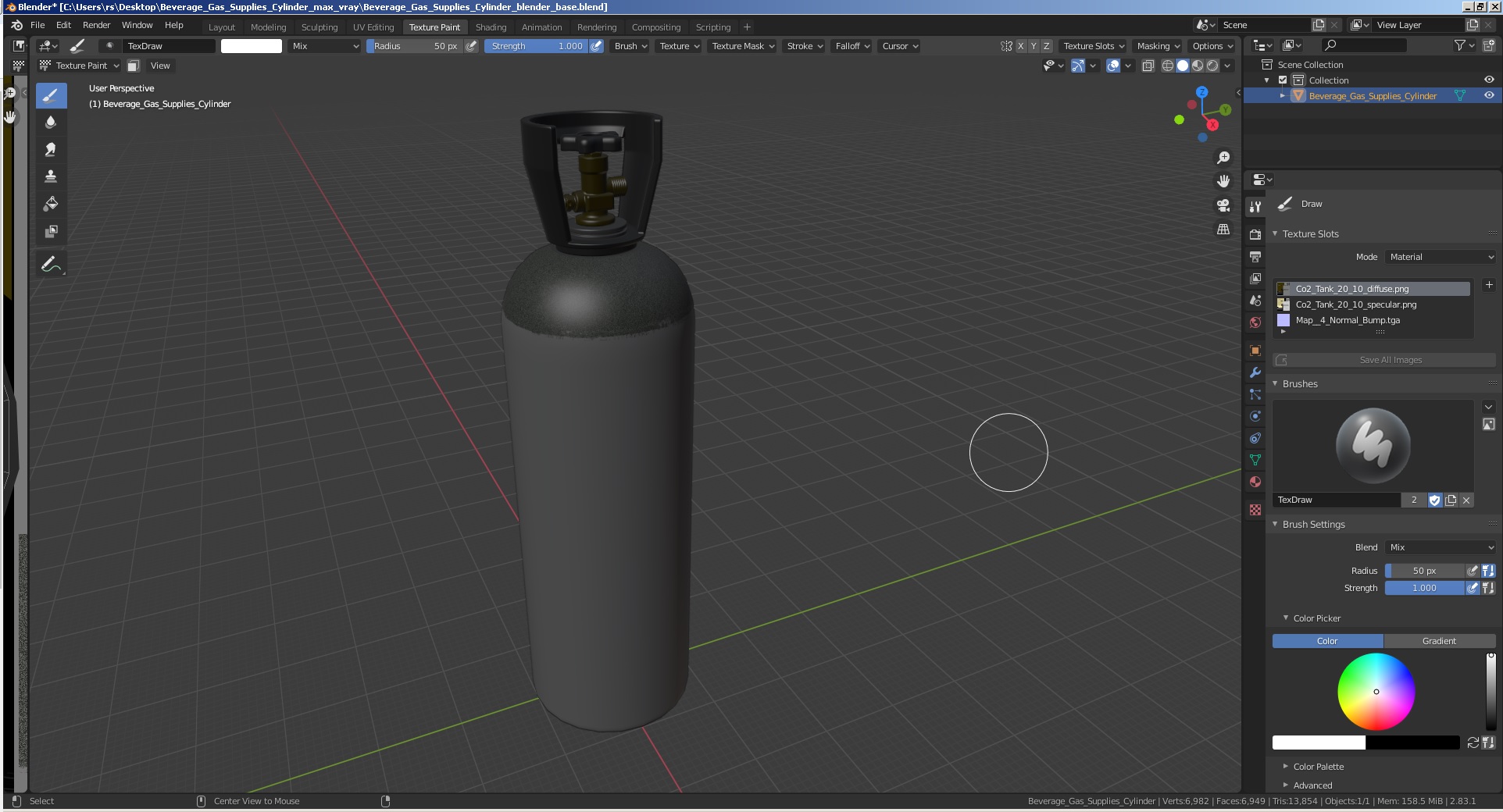
Task: Select Co2_Tank_20_10_specular.png texture slot
Action: [x=1373, y=304]
